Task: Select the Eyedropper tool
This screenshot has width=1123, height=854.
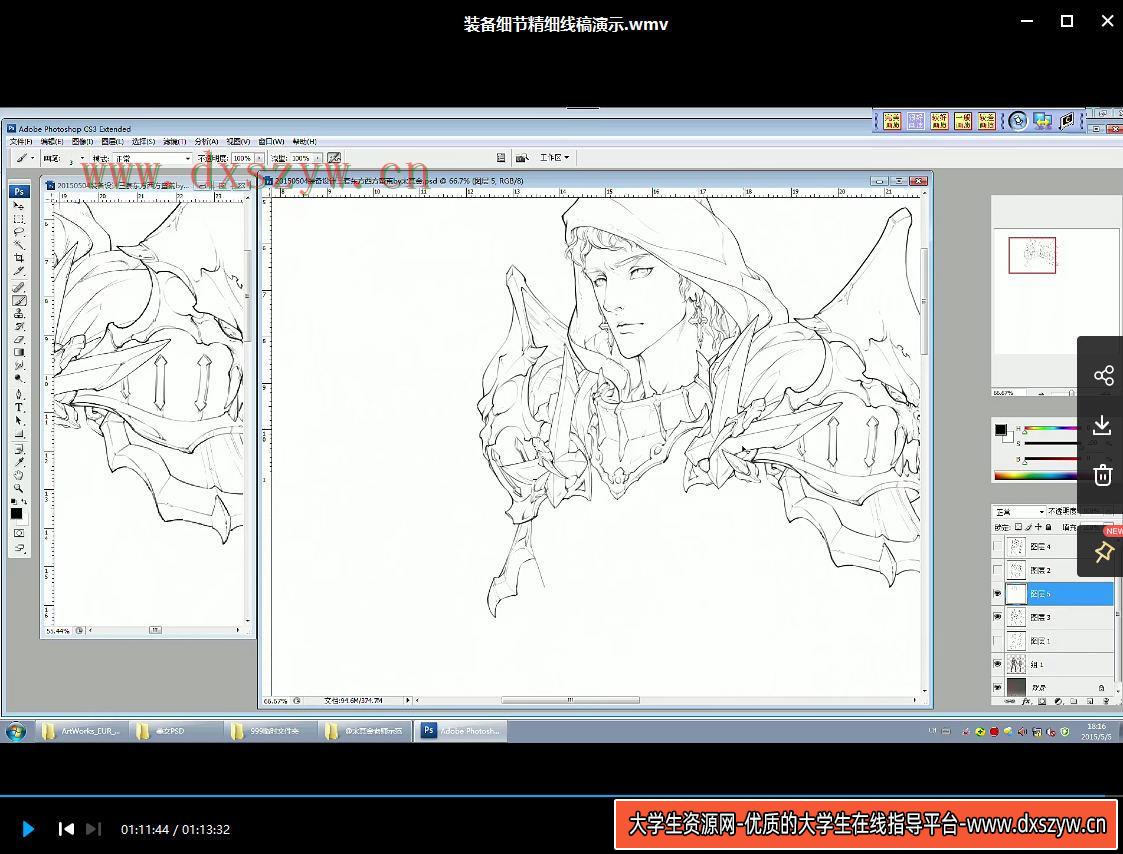Action: (x=19, y=462)
